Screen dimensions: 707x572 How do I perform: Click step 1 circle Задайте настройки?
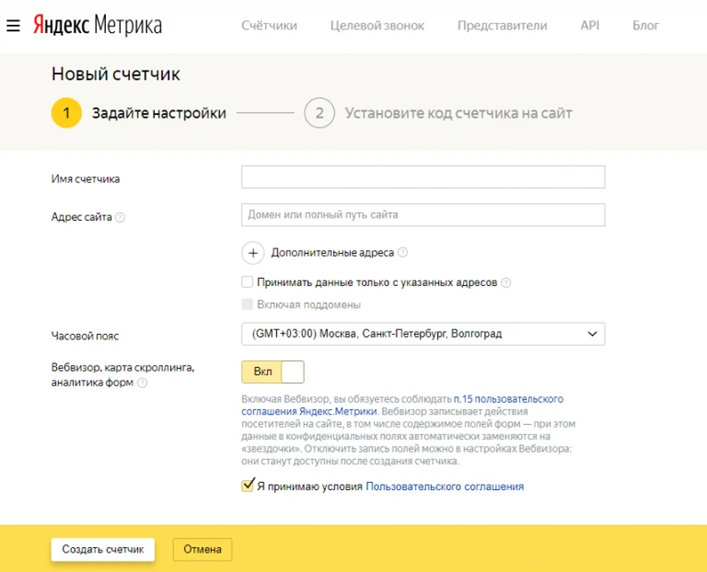66,113
